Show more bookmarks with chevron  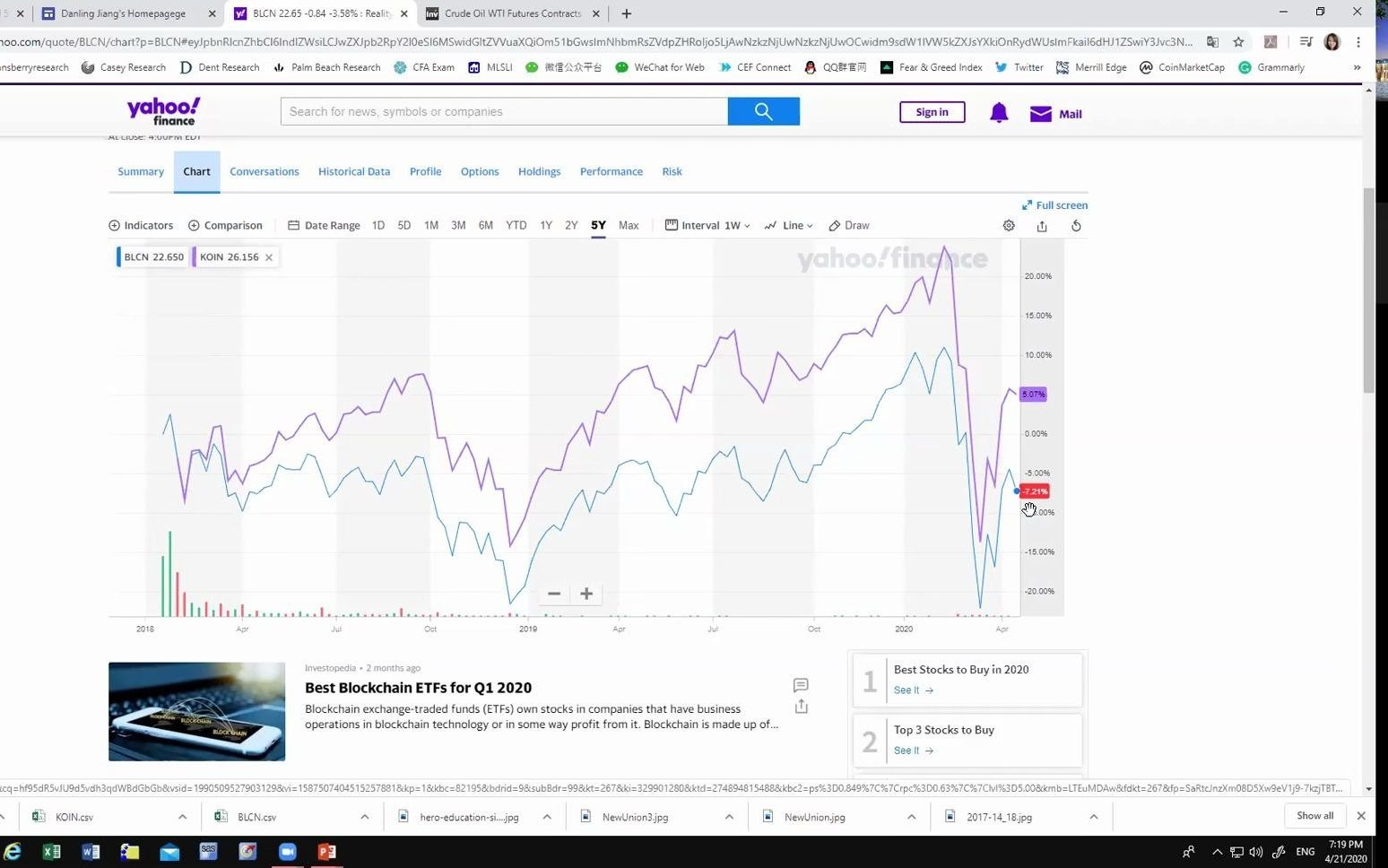1357,67
